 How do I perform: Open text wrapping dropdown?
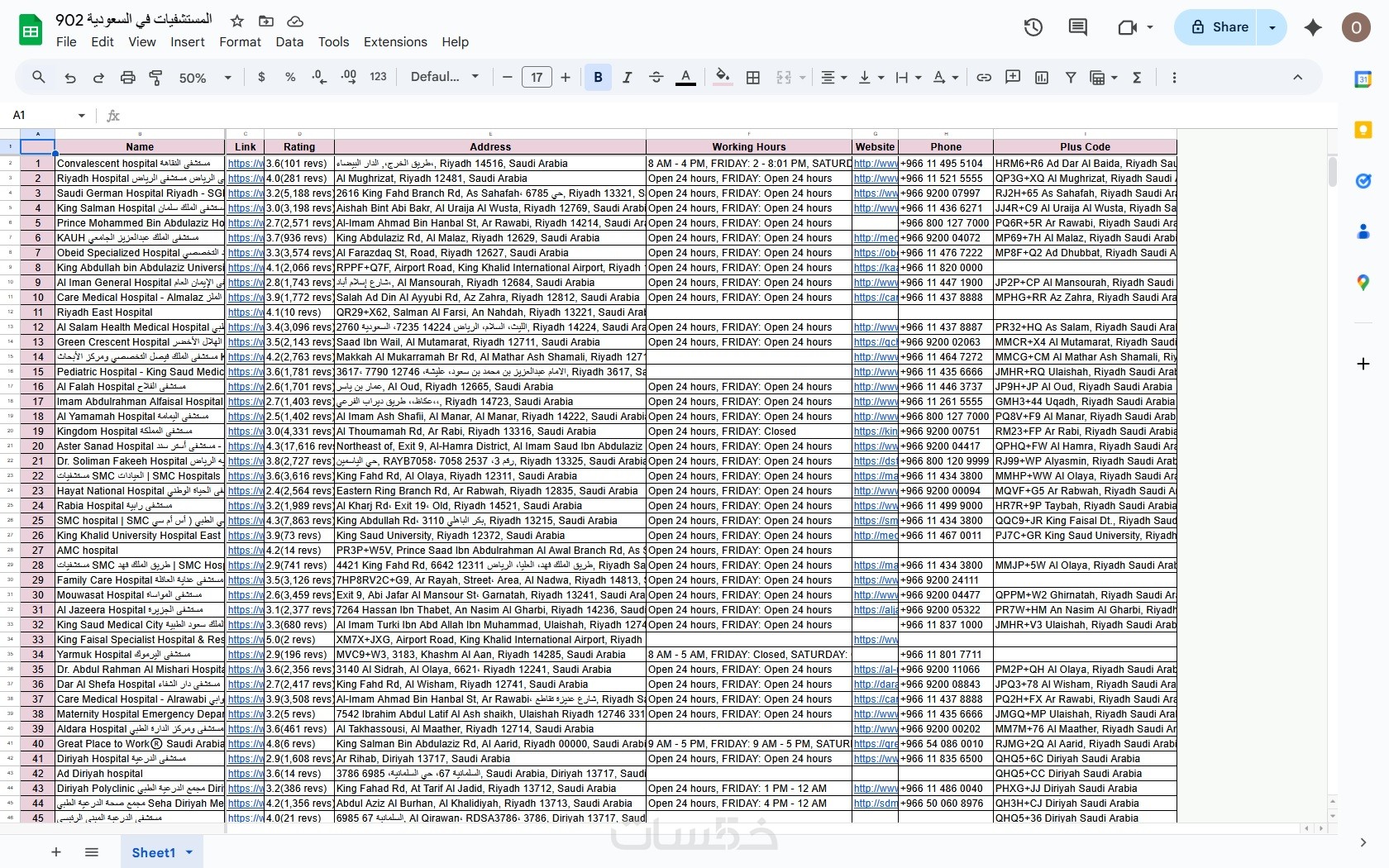coord(908,77)
